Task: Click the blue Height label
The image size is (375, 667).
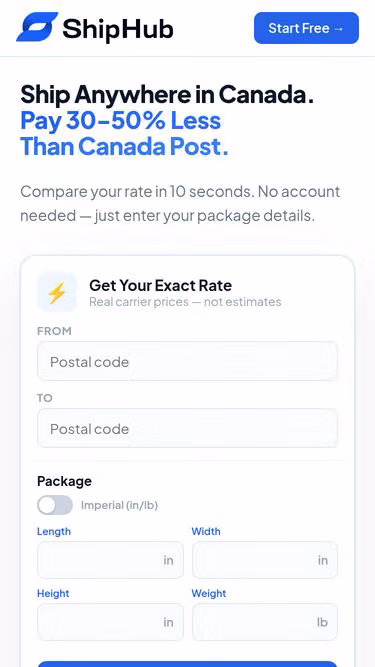Action: (x=53, y=593)
